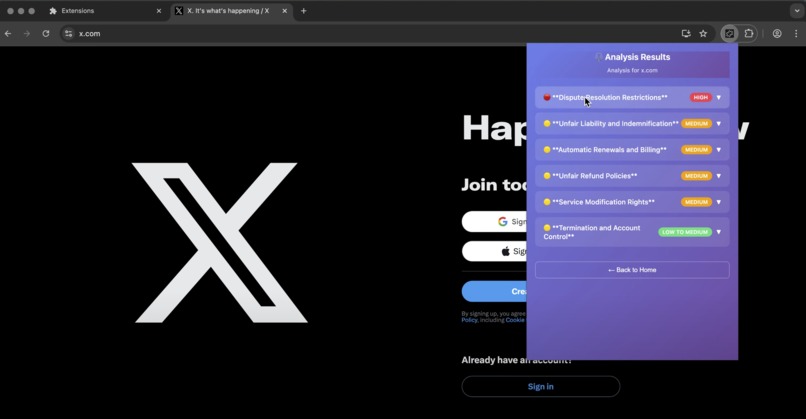
Task: Close the X. It's what's happening tab
Action: pos(284,11)
